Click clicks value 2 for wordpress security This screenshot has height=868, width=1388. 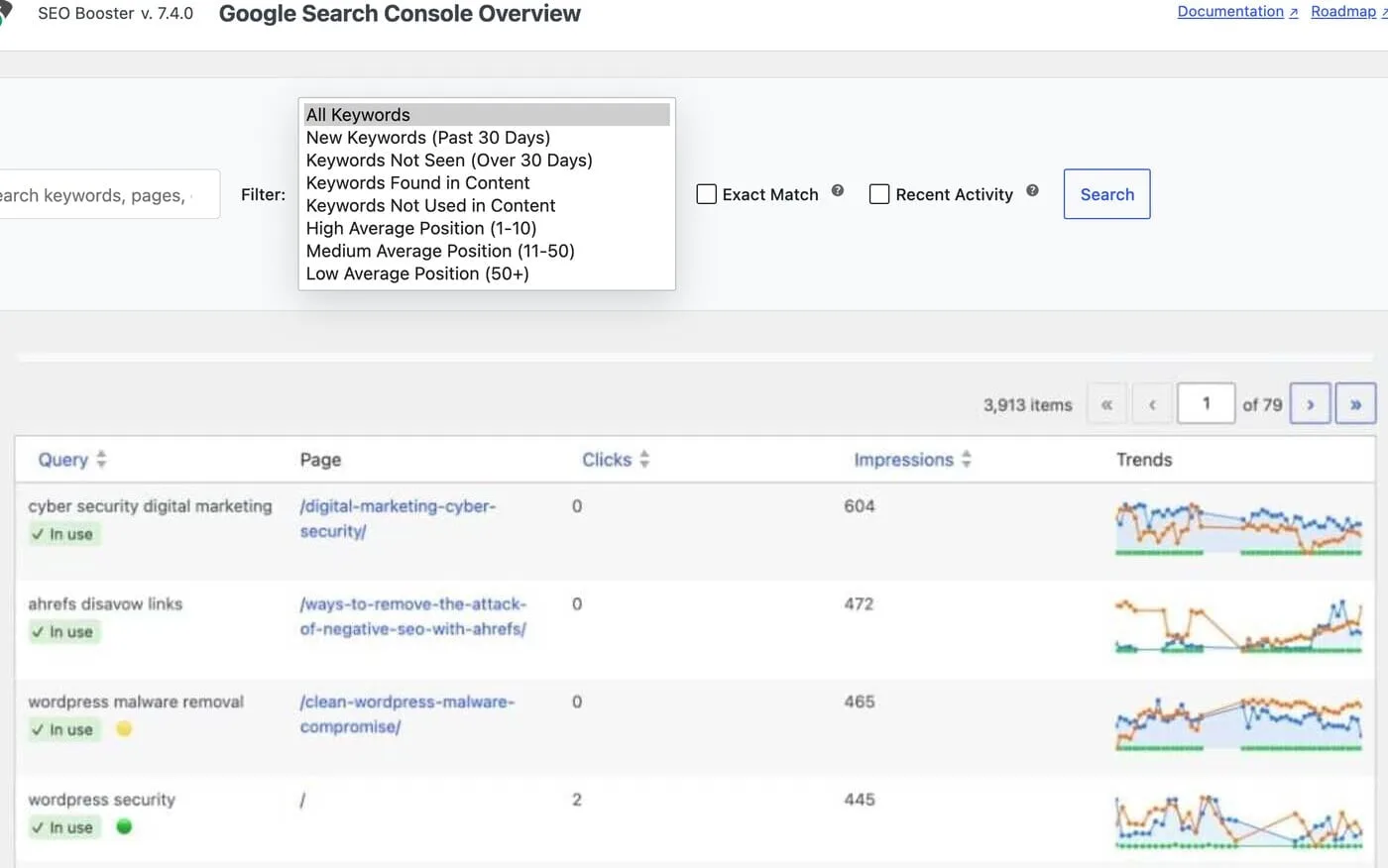click(577, 800)
